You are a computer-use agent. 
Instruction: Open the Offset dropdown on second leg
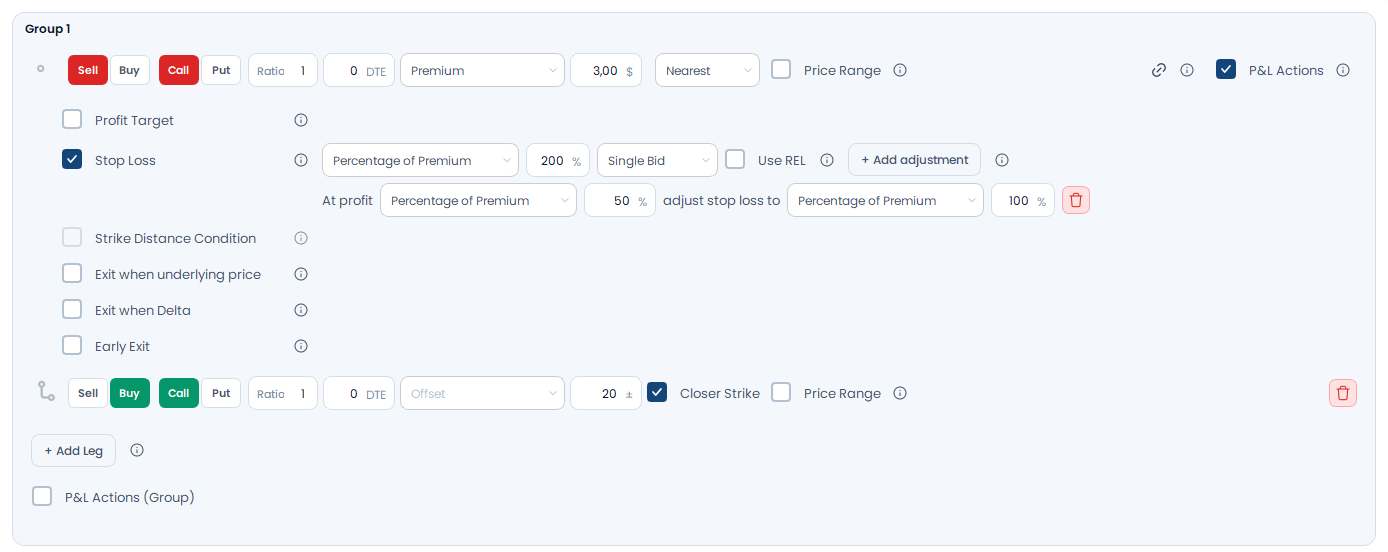point(482,393)
